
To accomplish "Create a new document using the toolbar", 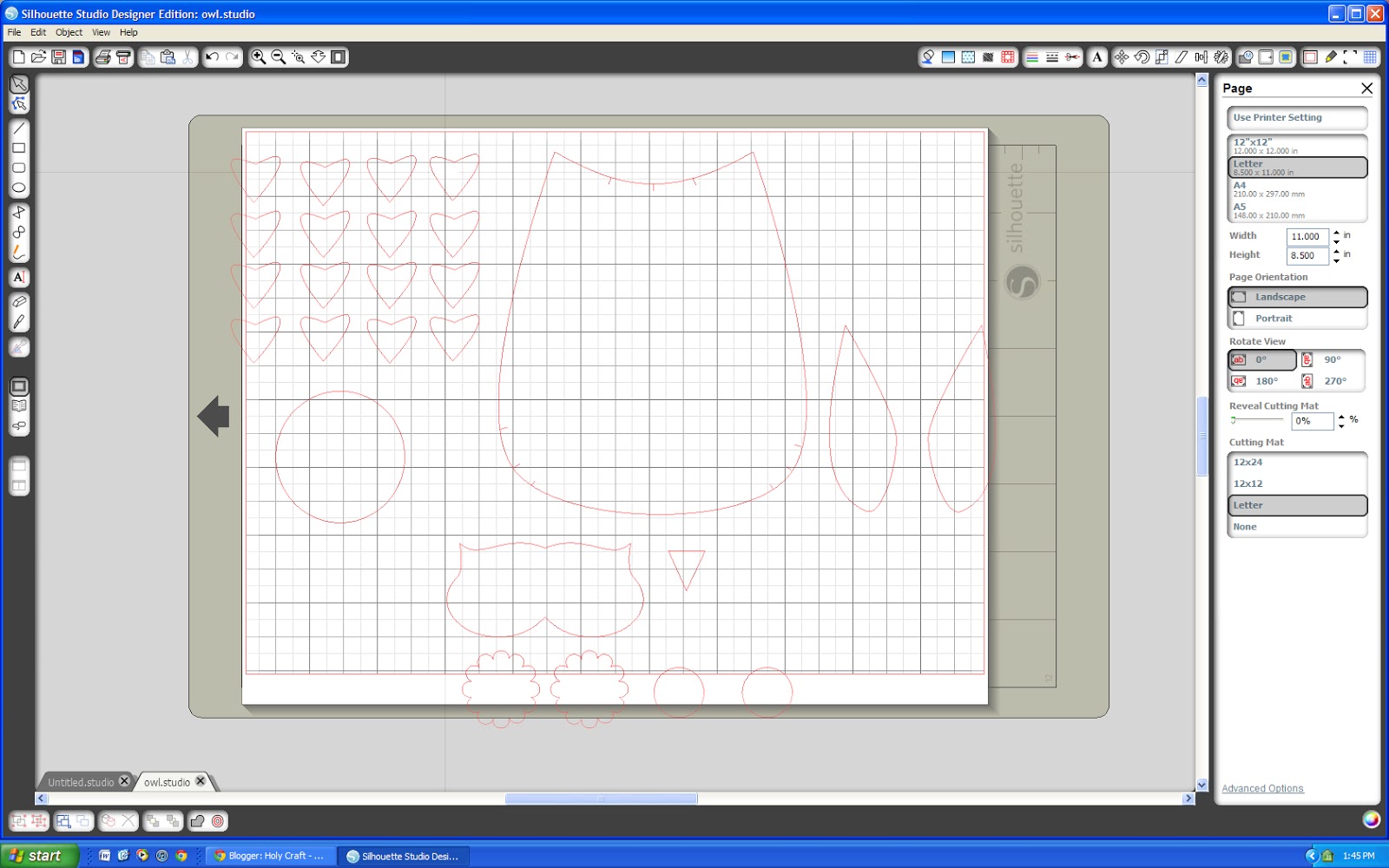I will [x=18, y=57].
